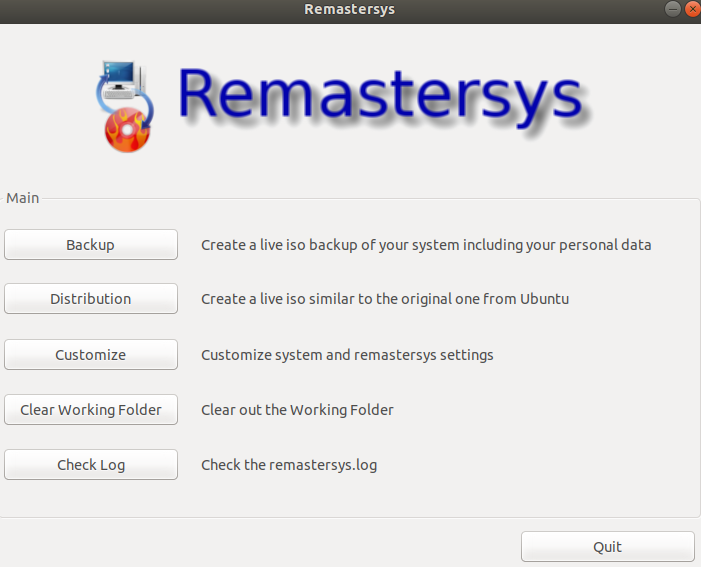The width and height of the screenshot is (701, 567).
Task: Click 'Clear out the Working Folder' text
Action: 297,410
